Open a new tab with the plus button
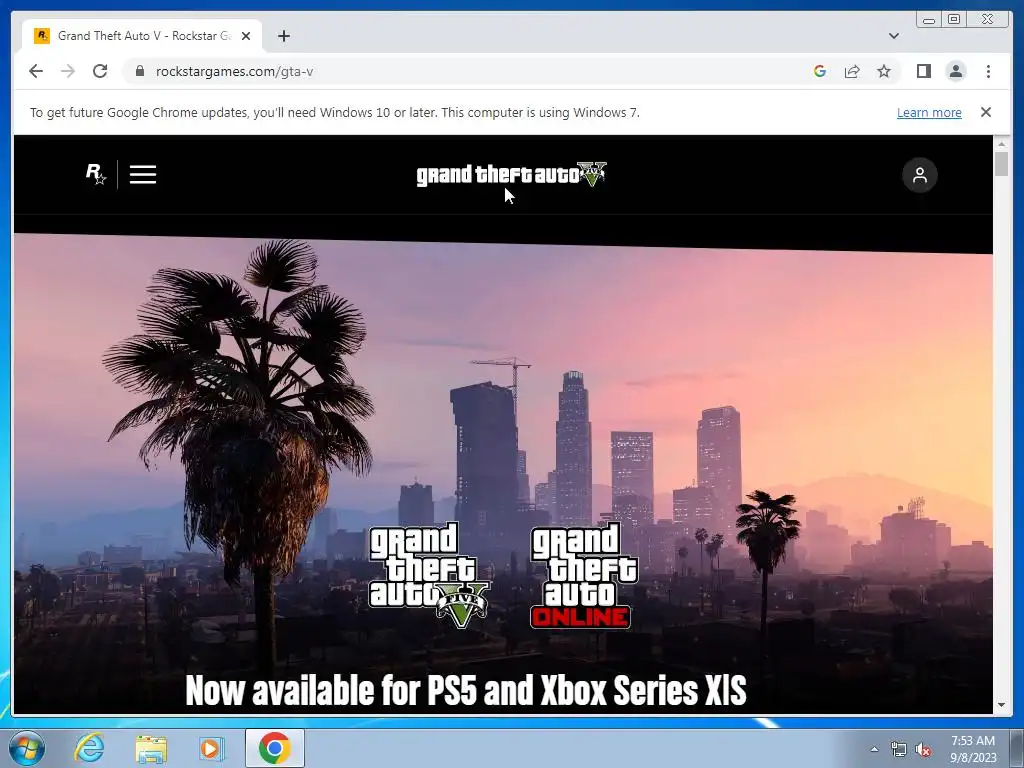Viewport: 1024px width, 768px height. pos(283,36)
